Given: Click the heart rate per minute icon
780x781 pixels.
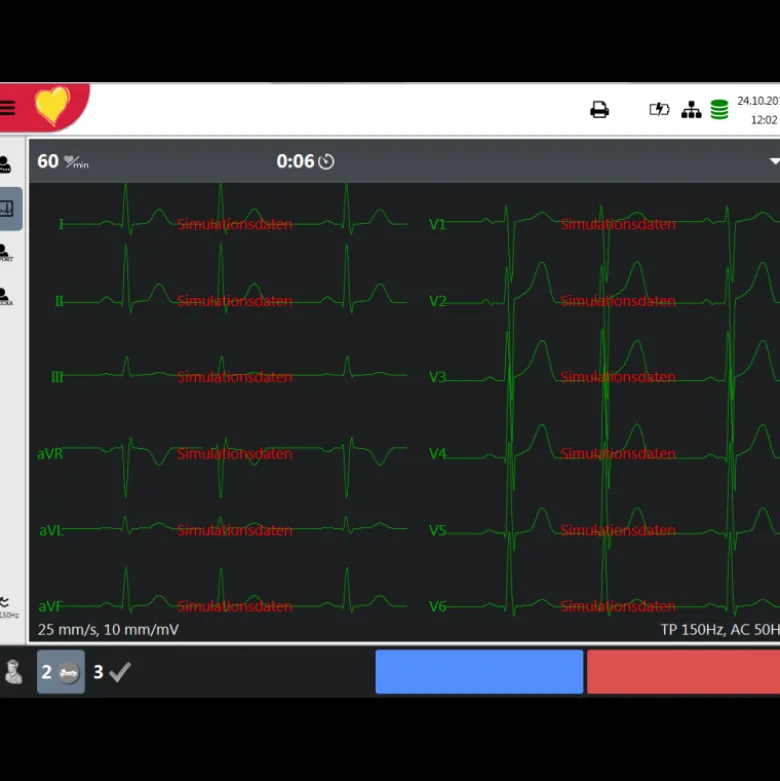Looking at the screenshot, I should click(x=76, y=162).
